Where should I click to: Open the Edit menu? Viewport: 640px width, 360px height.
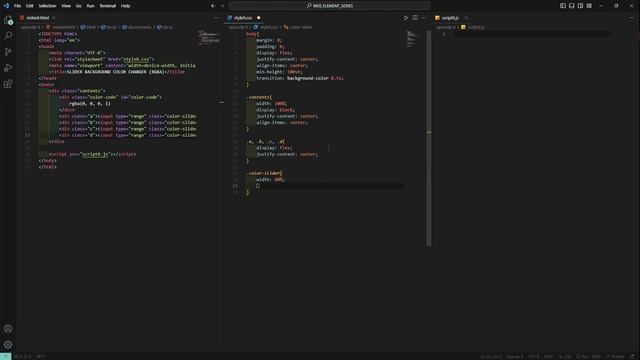tap(29, 6)
